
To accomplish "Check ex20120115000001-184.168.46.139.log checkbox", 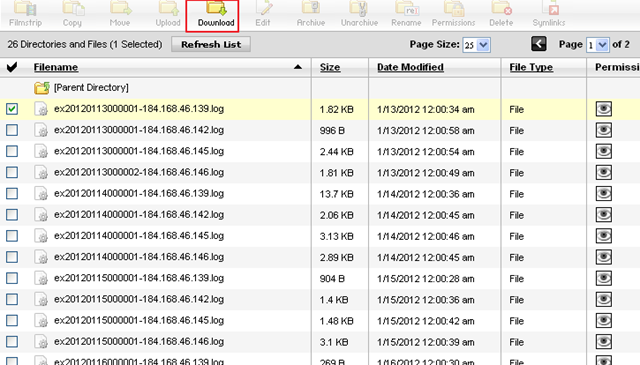I will (x=12, y=278).
